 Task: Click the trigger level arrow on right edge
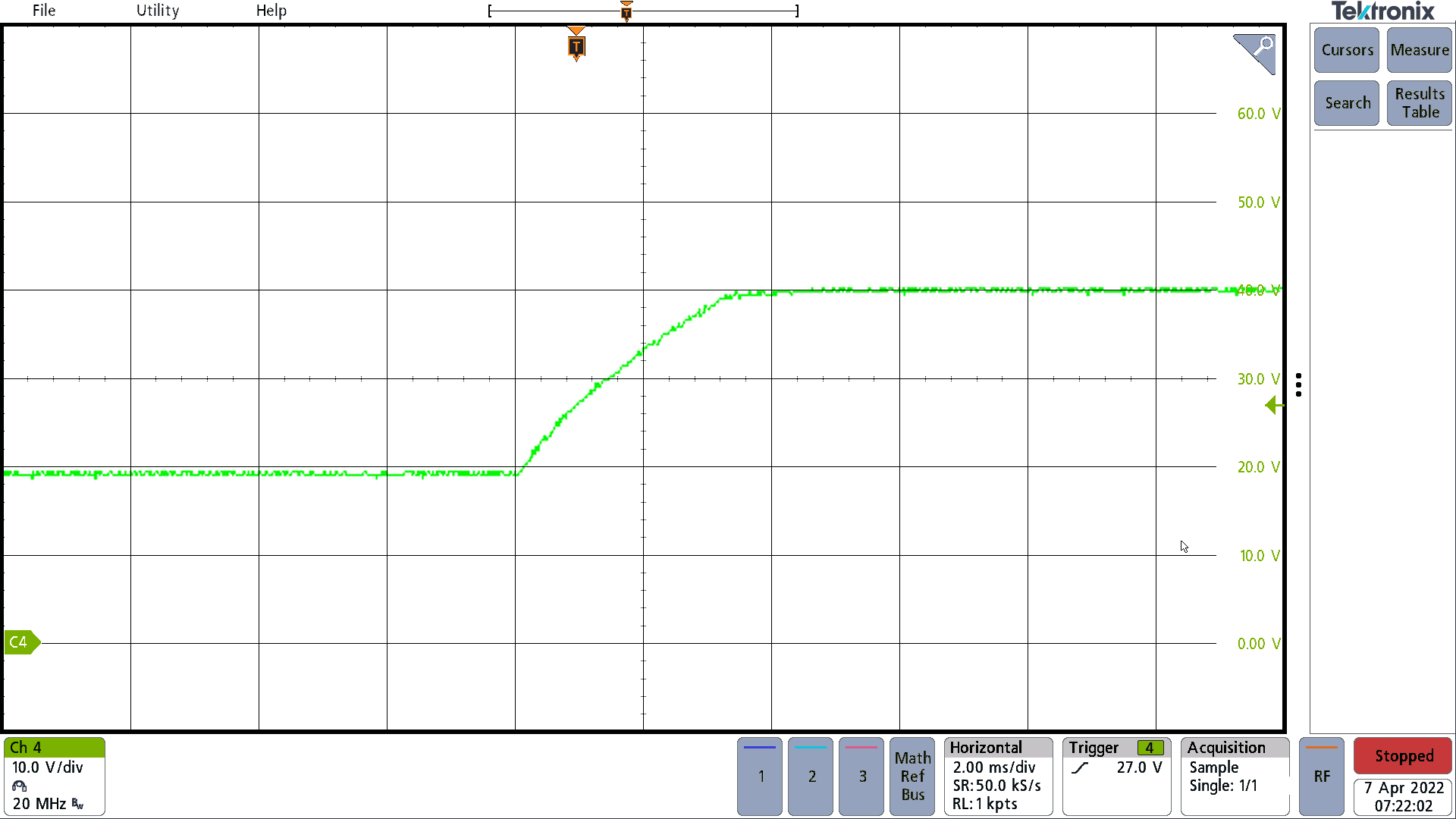pos(1274,406)
